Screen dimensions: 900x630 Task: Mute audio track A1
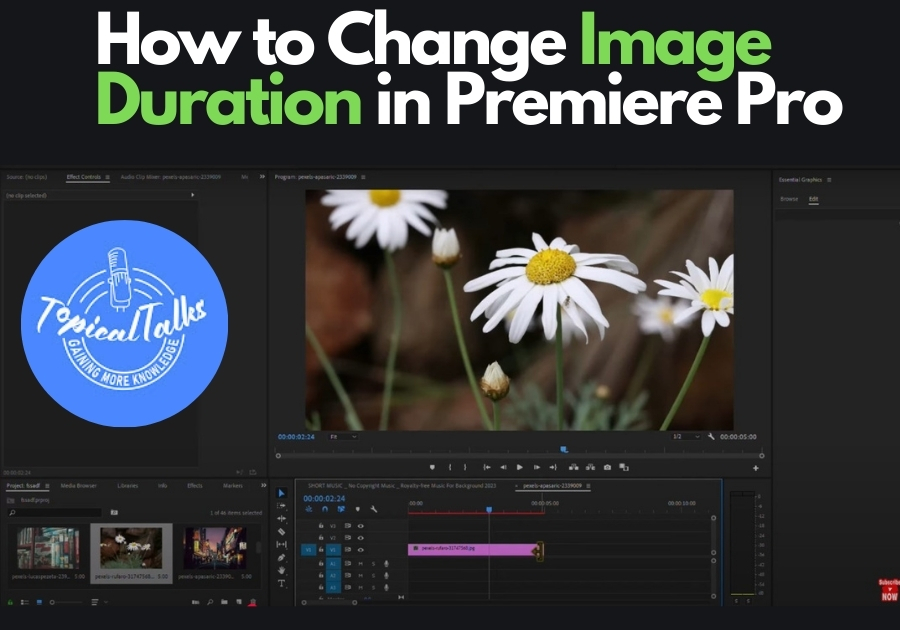[360, 563]
